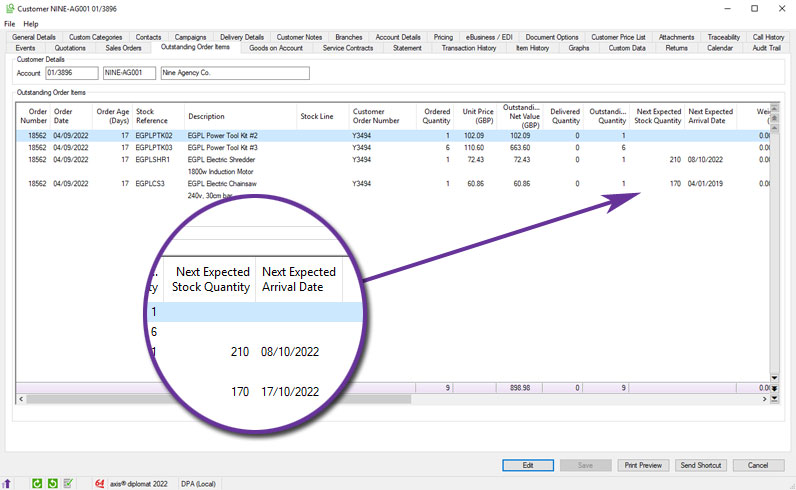Go to the Document Options tab

coord(552,37)
